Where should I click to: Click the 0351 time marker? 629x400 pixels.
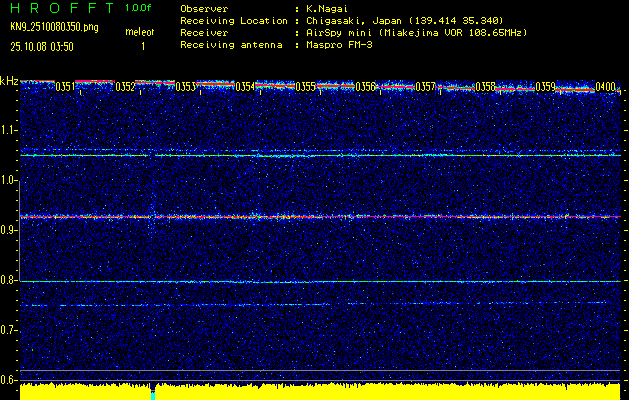tap(65, 87)
